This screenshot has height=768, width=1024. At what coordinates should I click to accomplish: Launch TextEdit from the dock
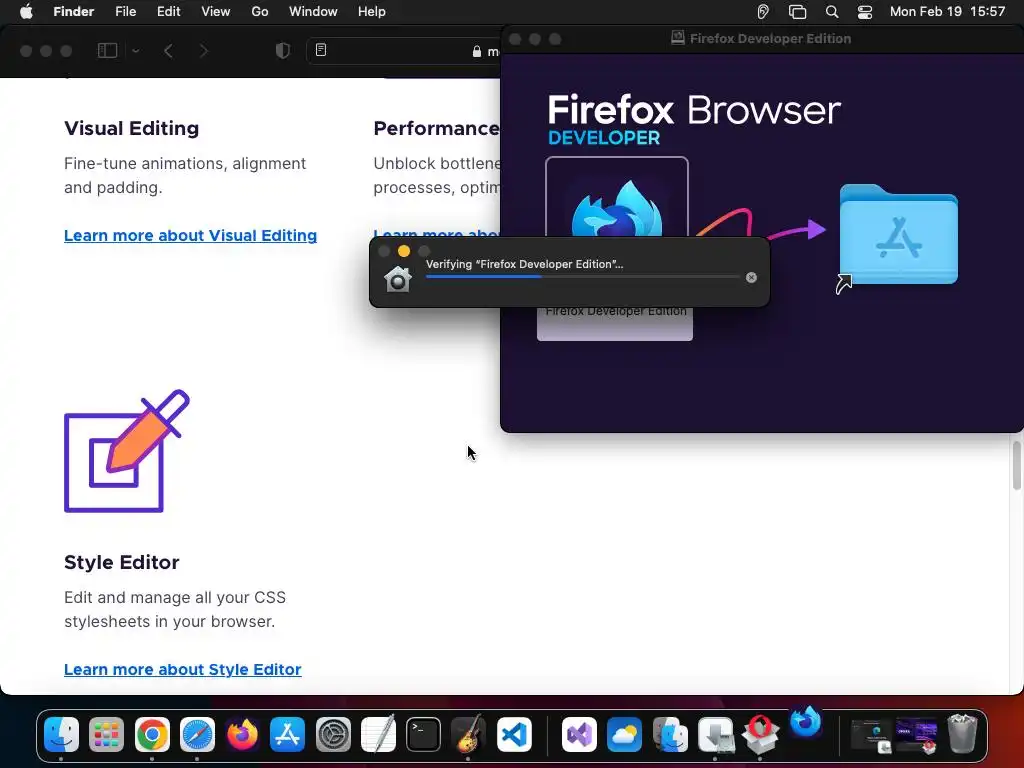(378, 735)
